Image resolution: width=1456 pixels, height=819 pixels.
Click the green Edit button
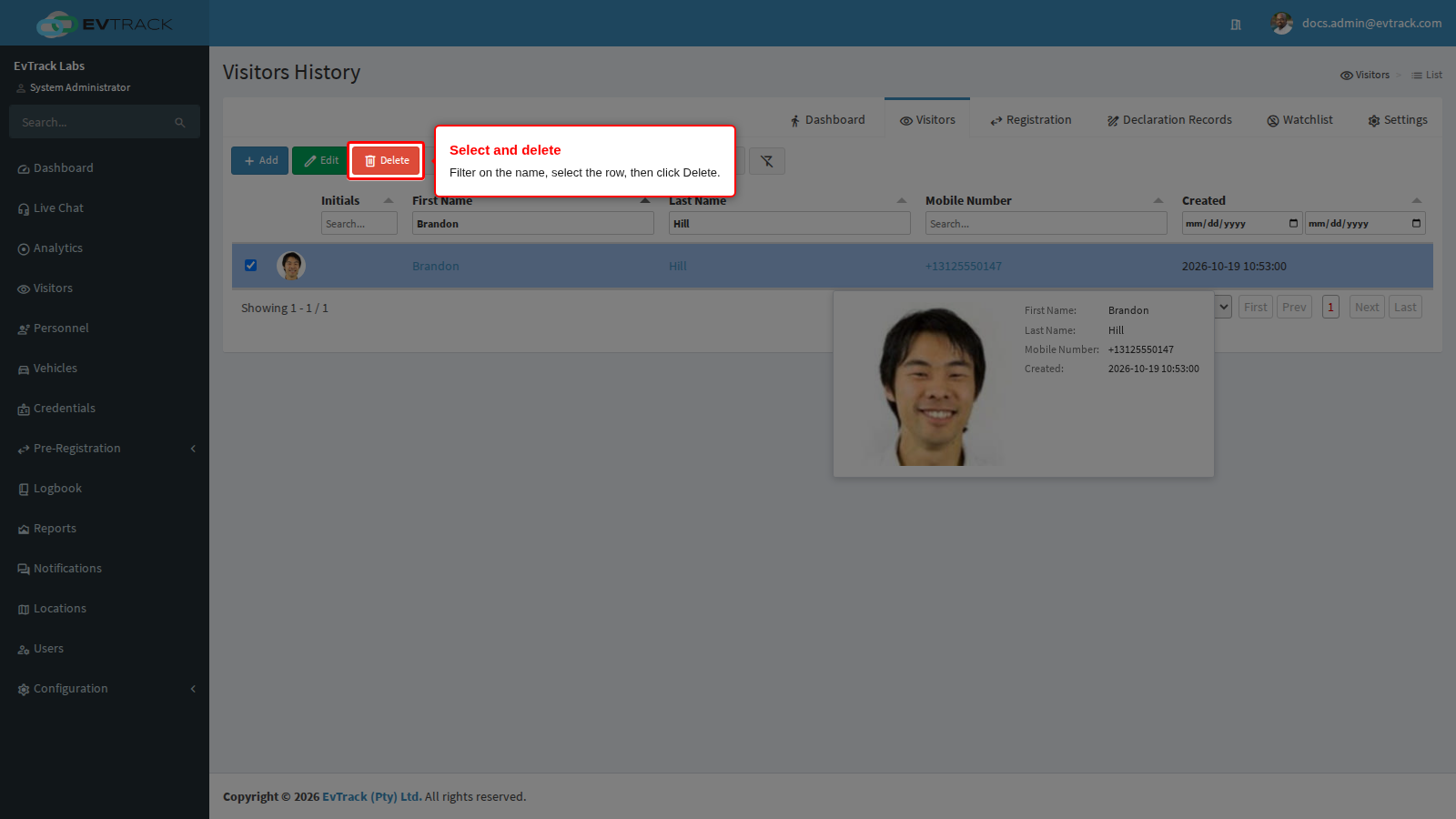tap(320, 161)
